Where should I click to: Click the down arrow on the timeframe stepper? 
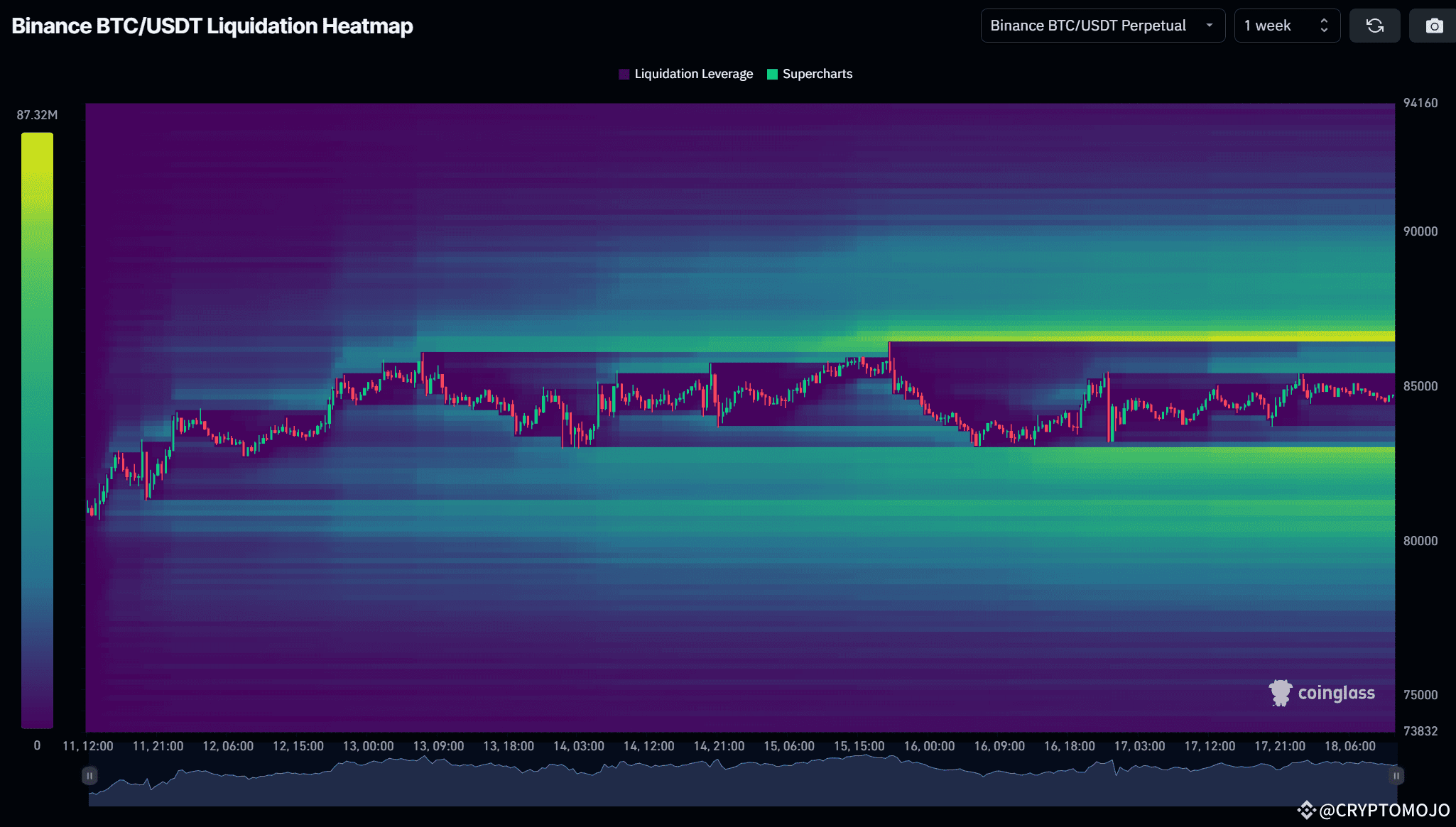click(x=1324, y=31)
